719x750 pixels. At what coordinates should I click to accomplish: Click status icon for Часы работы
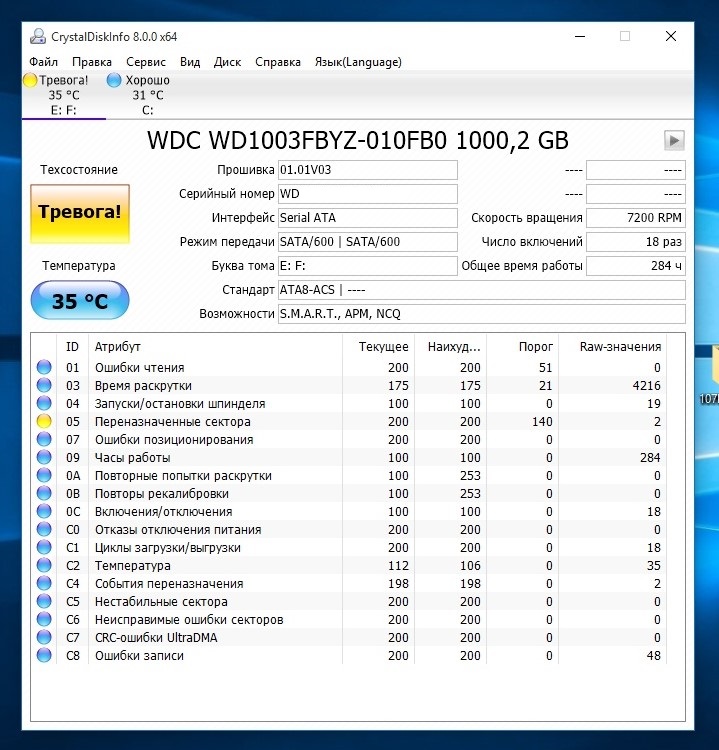(x=44, y=457)
